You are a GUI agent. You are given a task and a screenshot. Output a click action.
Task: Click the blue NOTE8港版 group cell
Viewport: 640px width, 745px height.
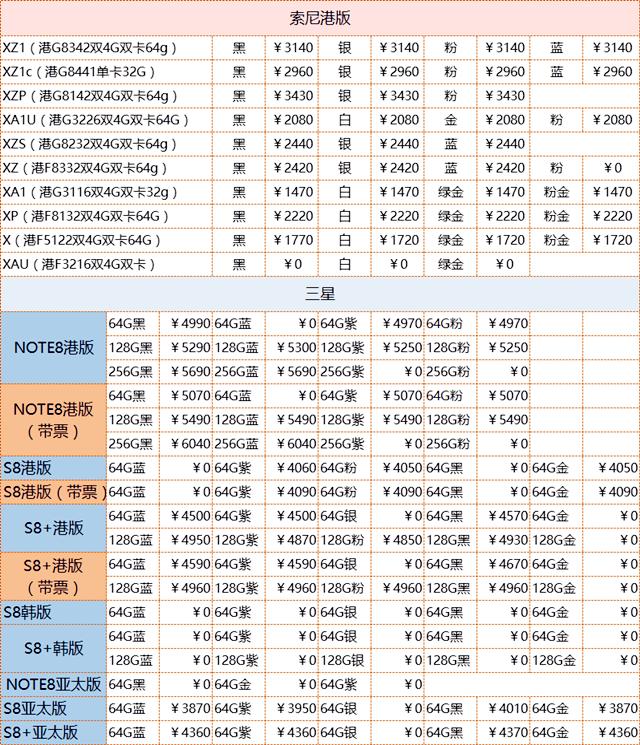[x=54, y=347]
